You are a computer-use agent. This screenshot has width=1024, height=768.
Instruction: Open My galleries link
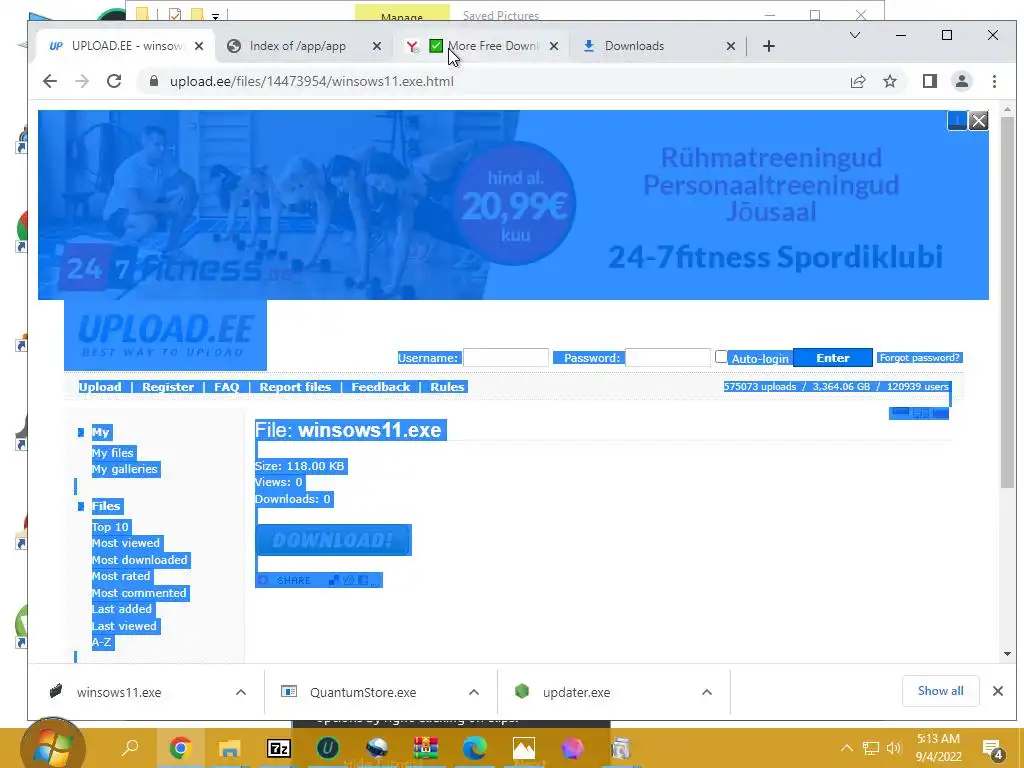coord(125,469)
